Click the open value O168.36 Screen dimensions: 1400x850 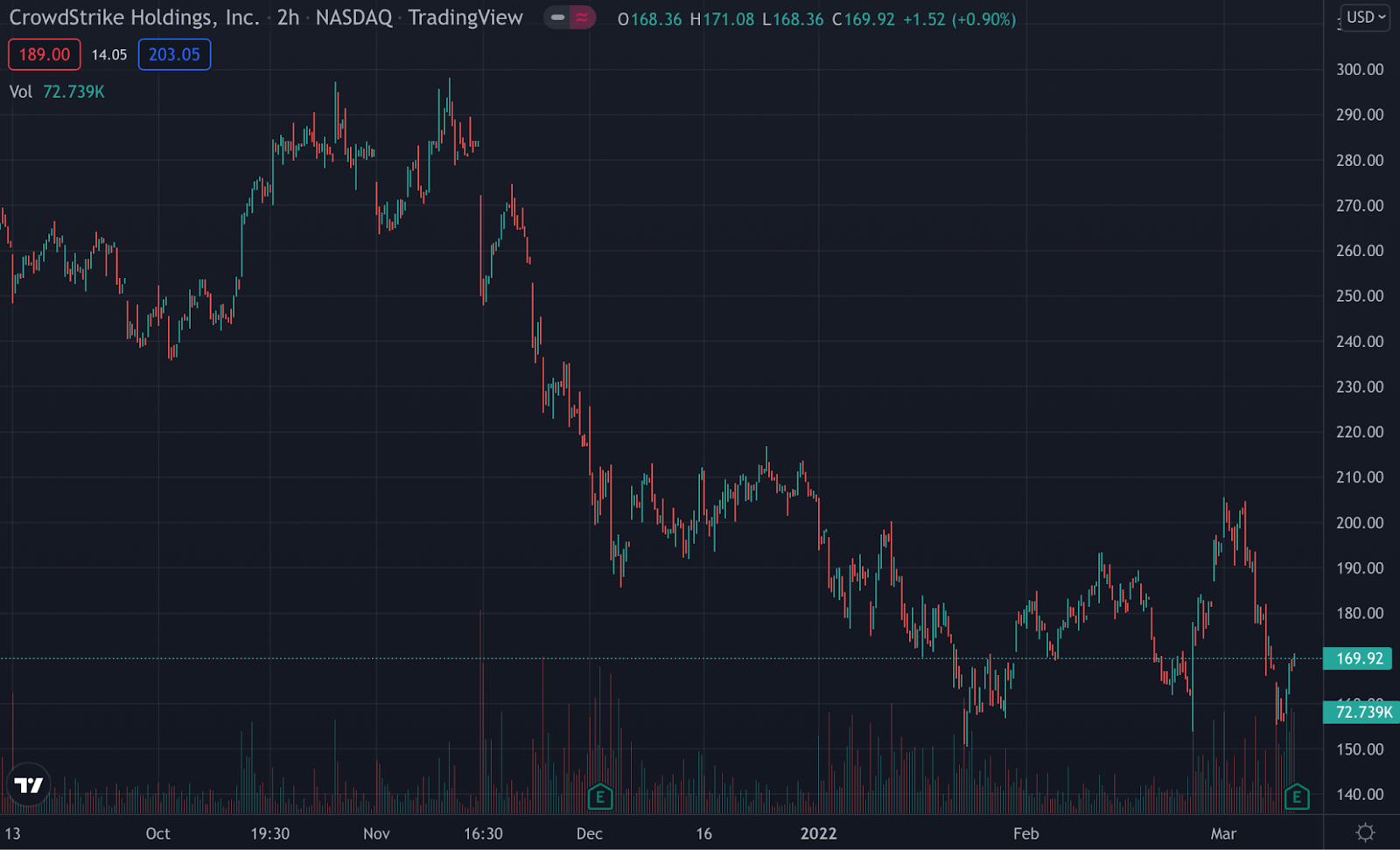coord(649,19)
